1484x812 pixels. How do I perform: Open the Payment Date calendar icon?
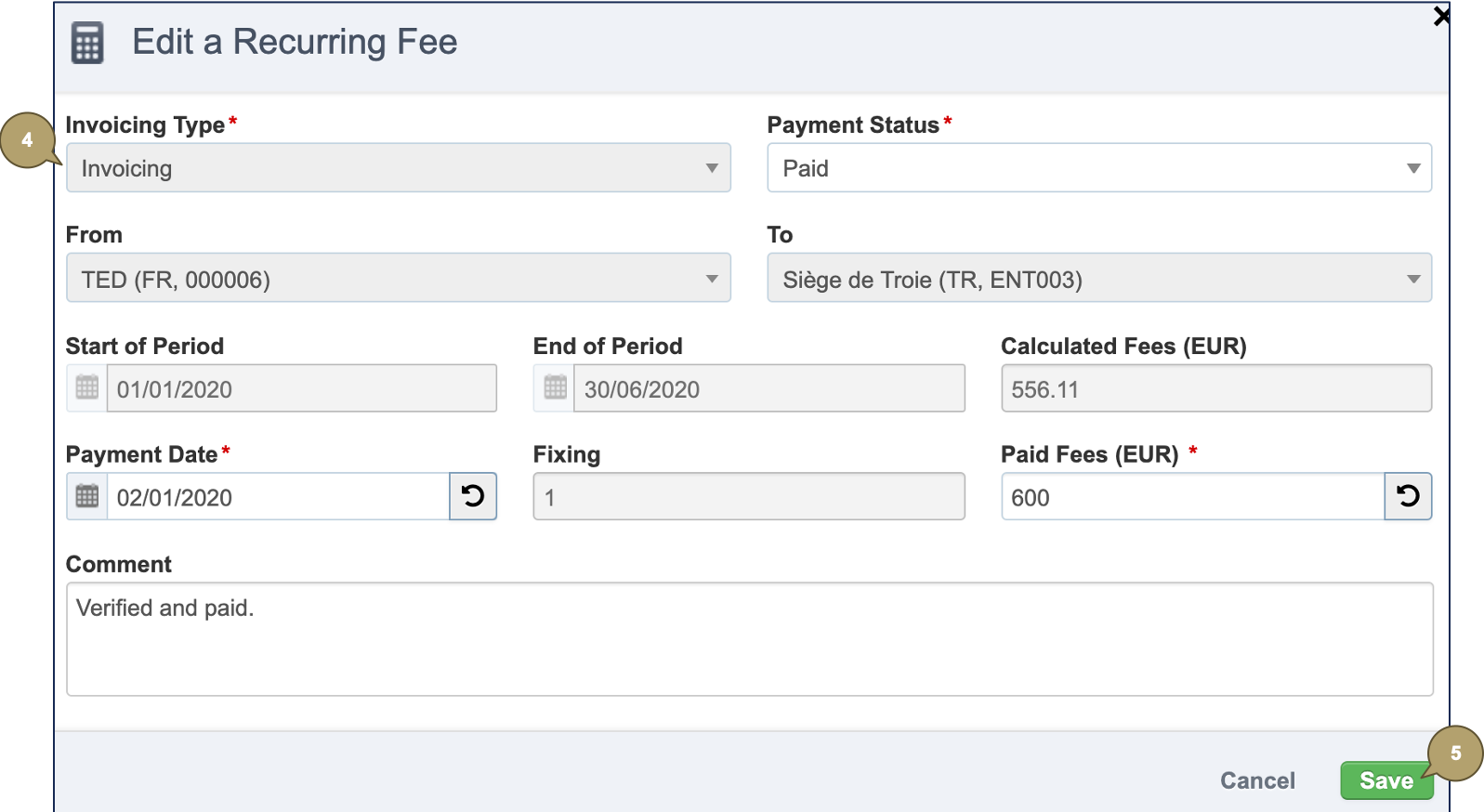click(87, 496)
